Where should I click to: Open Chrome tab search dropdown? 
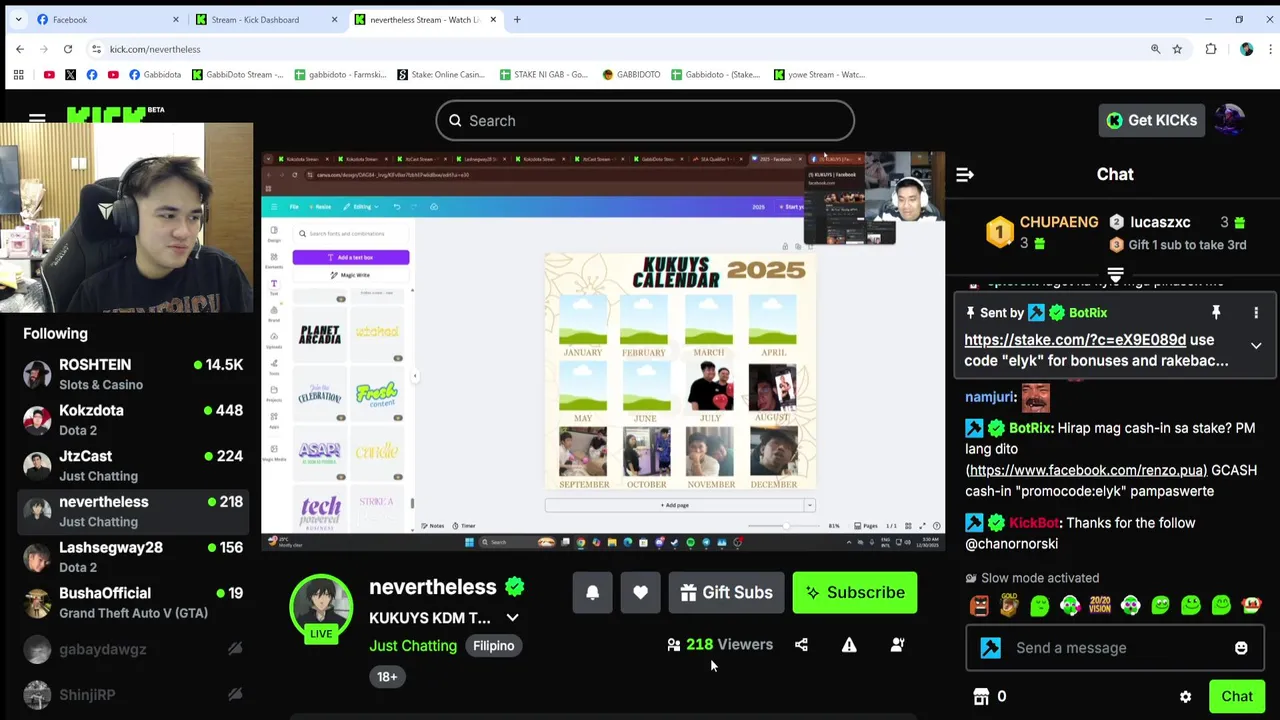point(18,20)
